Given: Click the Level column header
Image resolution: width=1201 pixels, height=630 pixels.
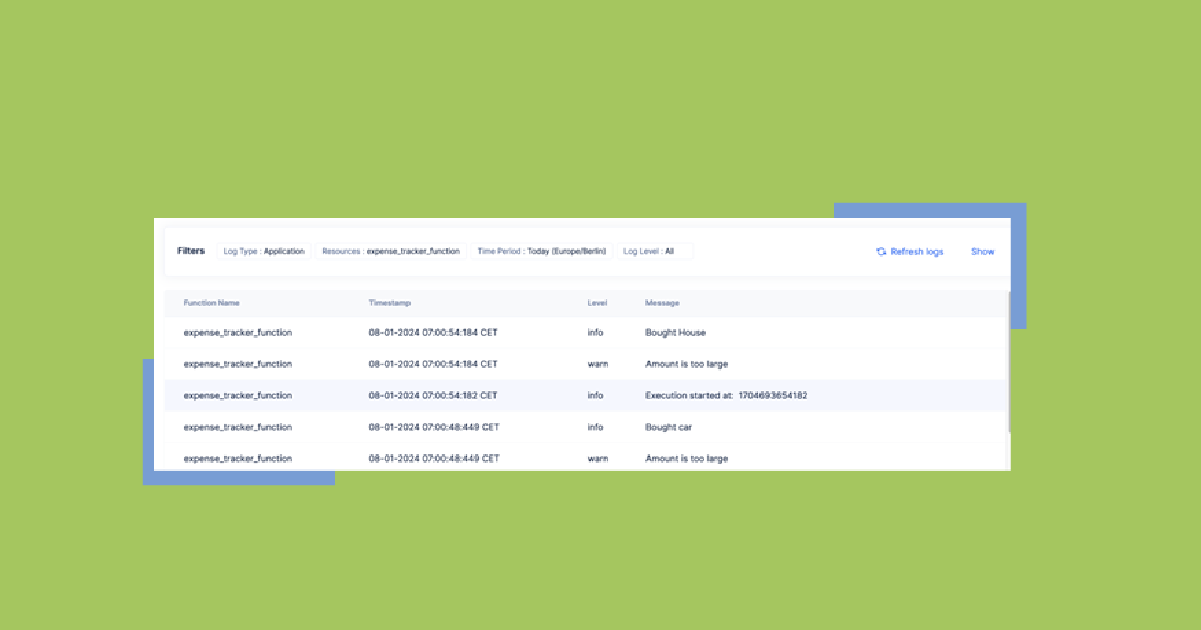Looking at the screenshot, I should [x=597, y=303].
